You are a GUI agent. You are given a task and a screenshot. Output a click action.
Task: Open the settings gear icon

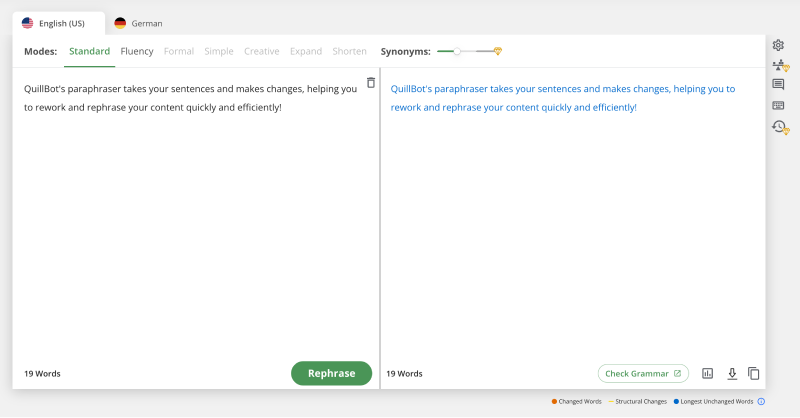[x=778, y=45]
